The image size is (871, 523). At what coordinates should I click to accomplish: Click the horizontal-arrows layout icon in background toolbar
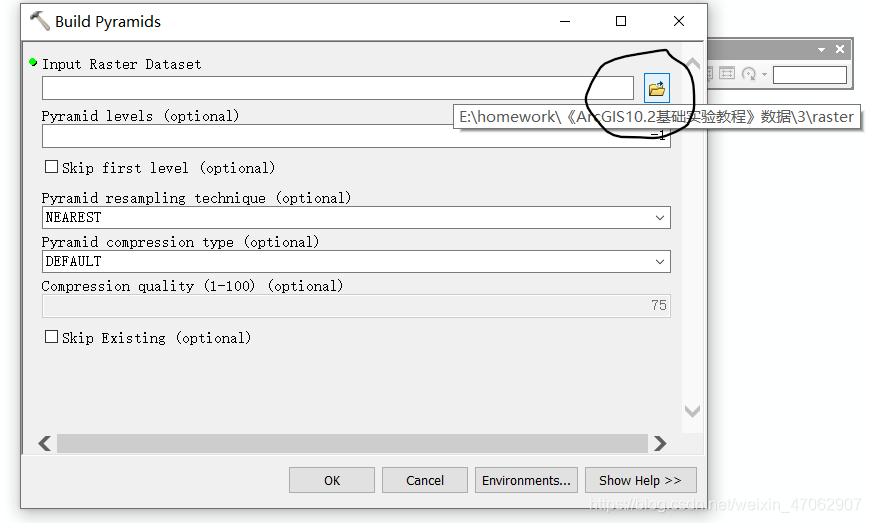click(727, 73)
